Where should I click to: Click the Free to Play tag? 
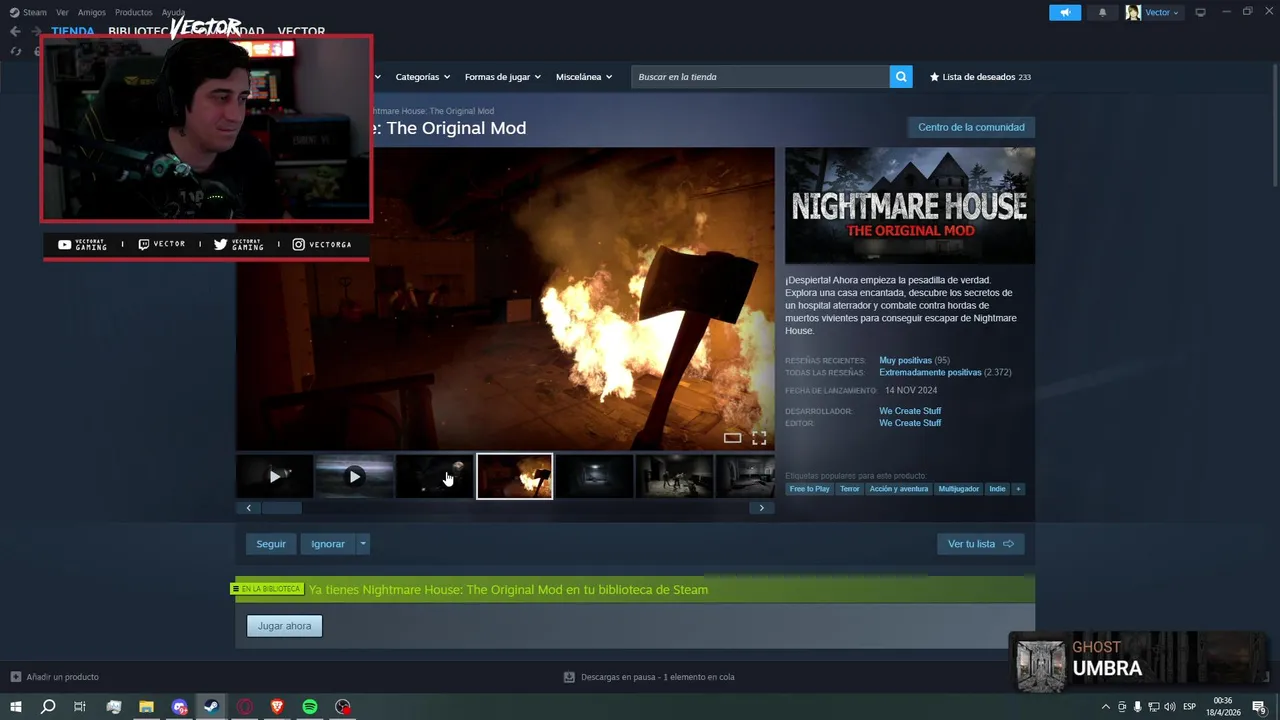[809, 489]
